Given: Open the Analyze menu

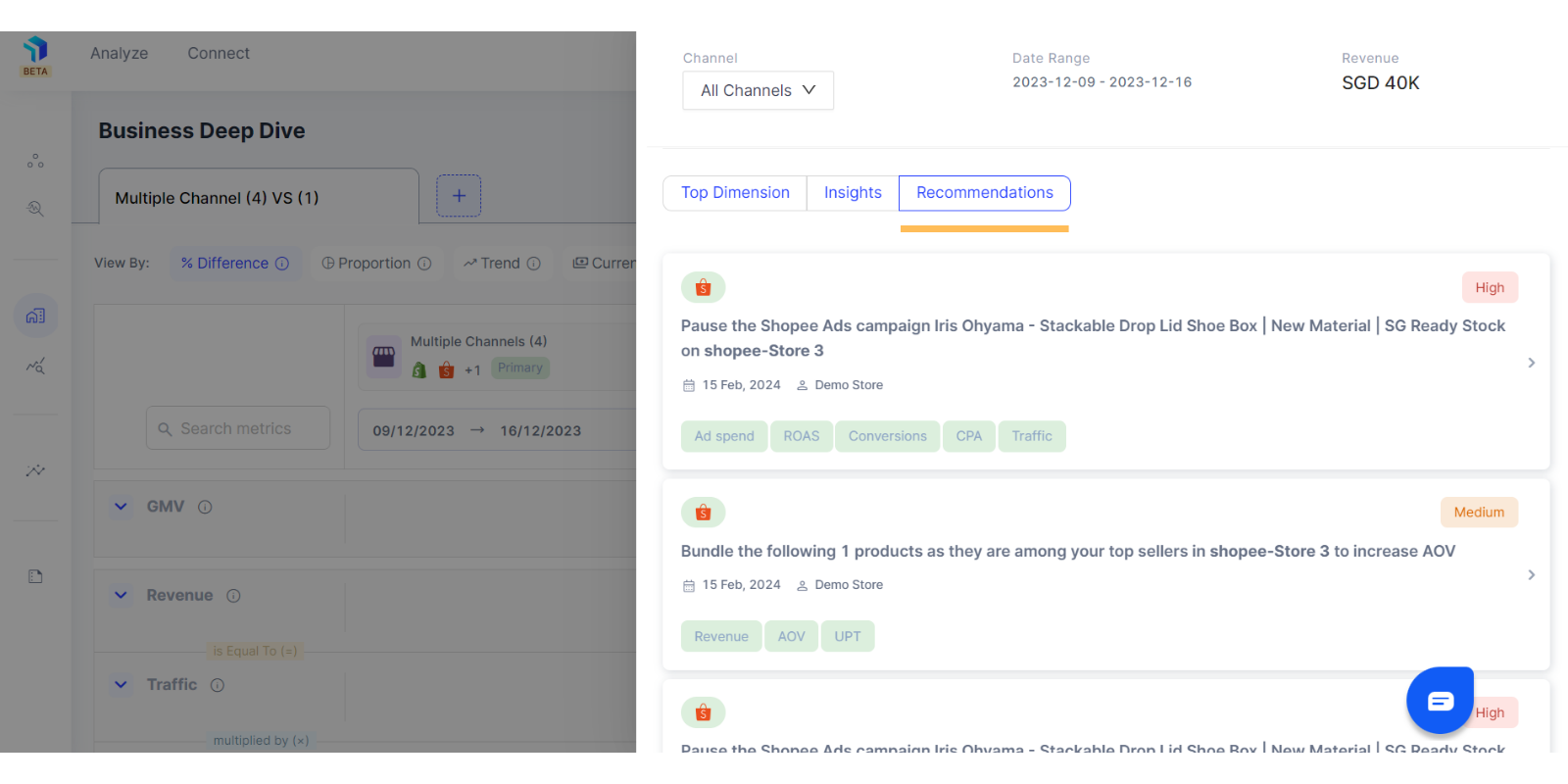Looking at the screenshot, I should tap(120, 53).
